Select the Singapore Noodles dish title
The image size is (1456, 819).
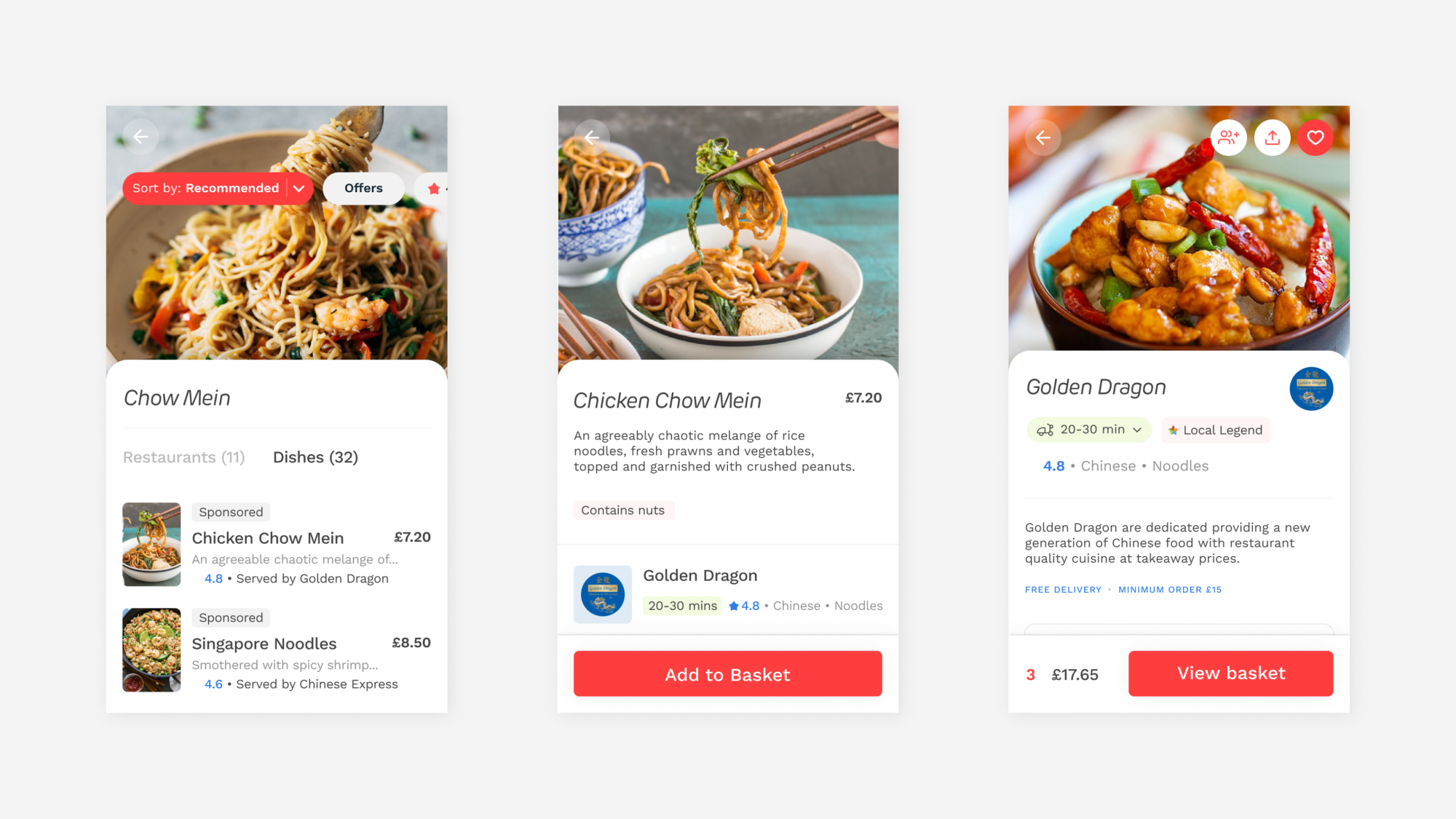point(264,644)
